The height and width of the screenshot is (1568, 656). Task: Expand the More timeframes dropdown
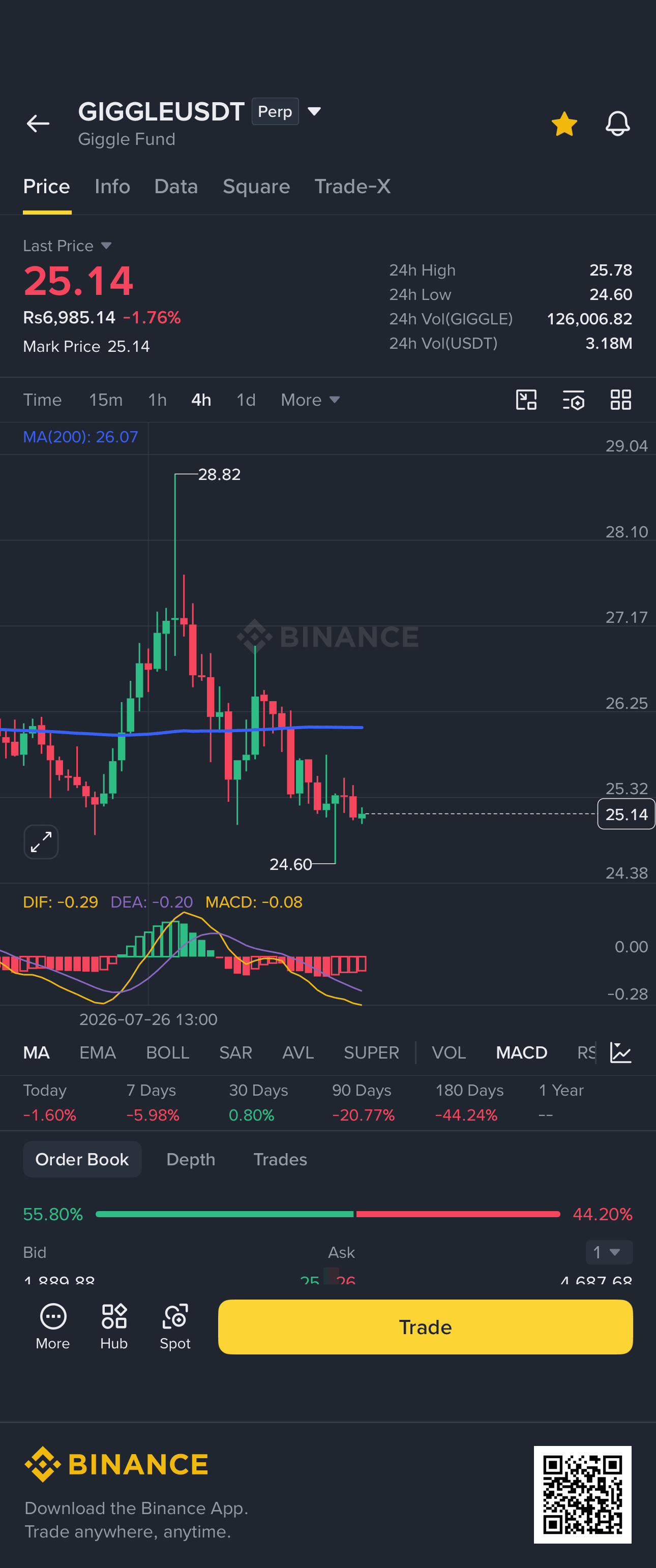[310, 400]
